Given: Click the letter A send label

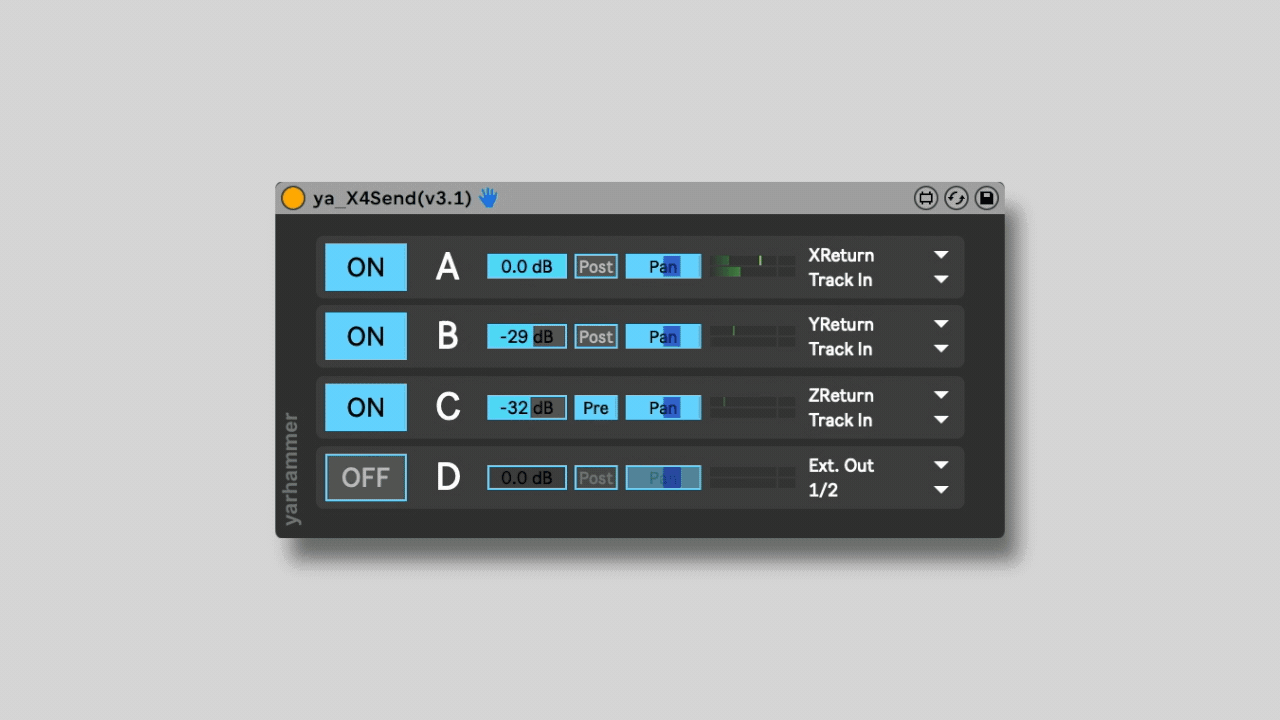Looking at the screenshot, I should click(x=447, y=267).
